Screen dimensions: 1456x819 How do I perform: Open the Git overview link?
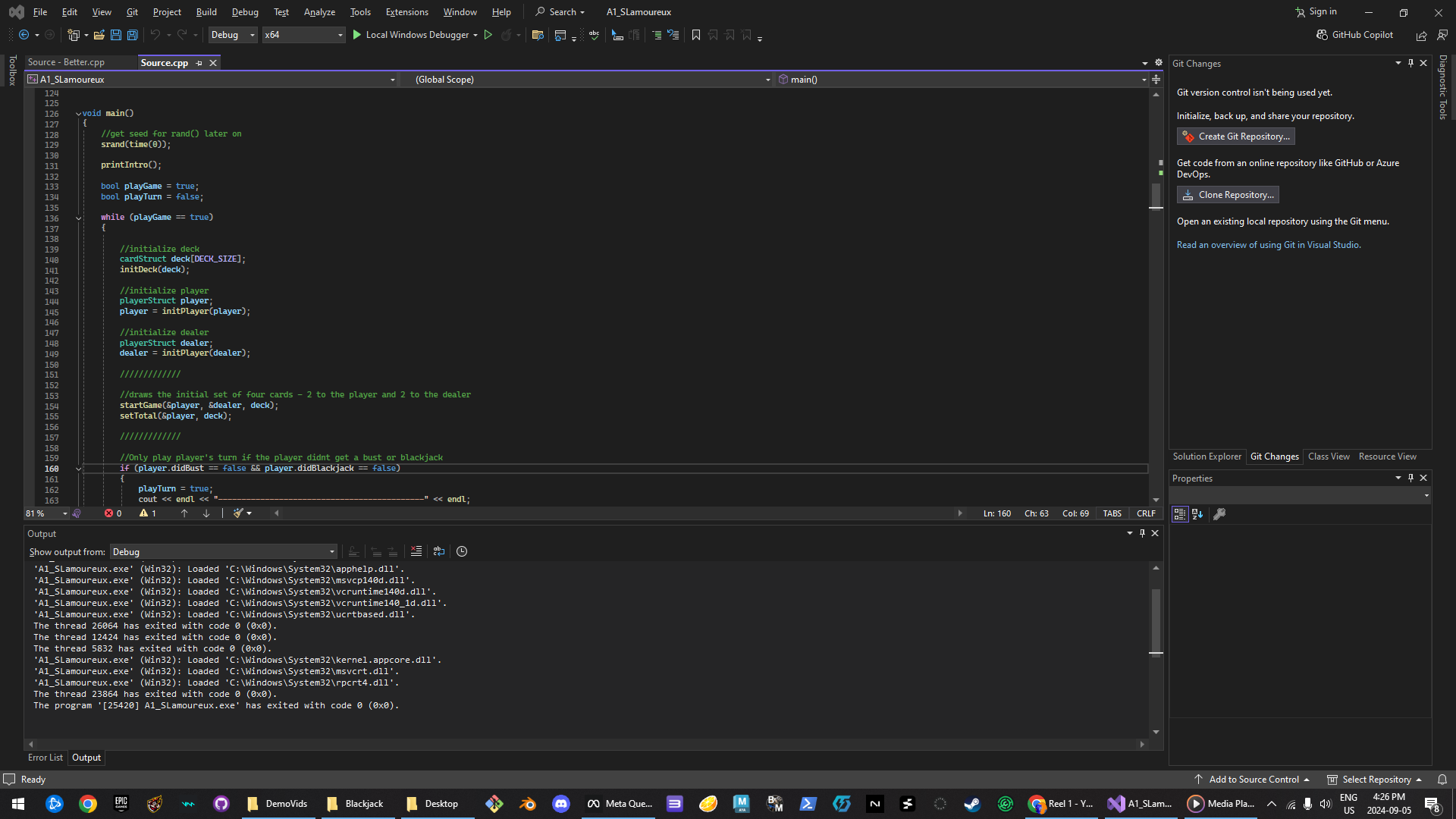pyautogui.click(x=1268, y=245)
